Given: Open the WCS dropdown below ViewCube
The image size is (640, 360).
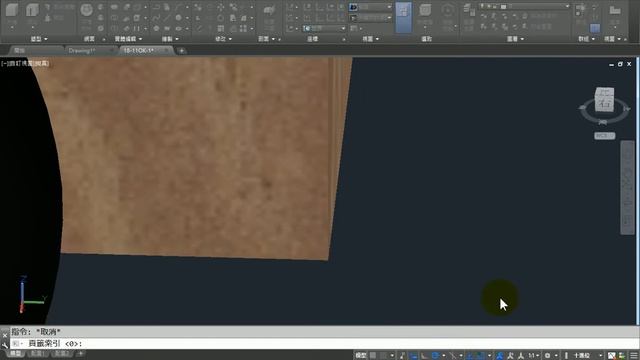Looking at the screenshot, I should 604,136.
